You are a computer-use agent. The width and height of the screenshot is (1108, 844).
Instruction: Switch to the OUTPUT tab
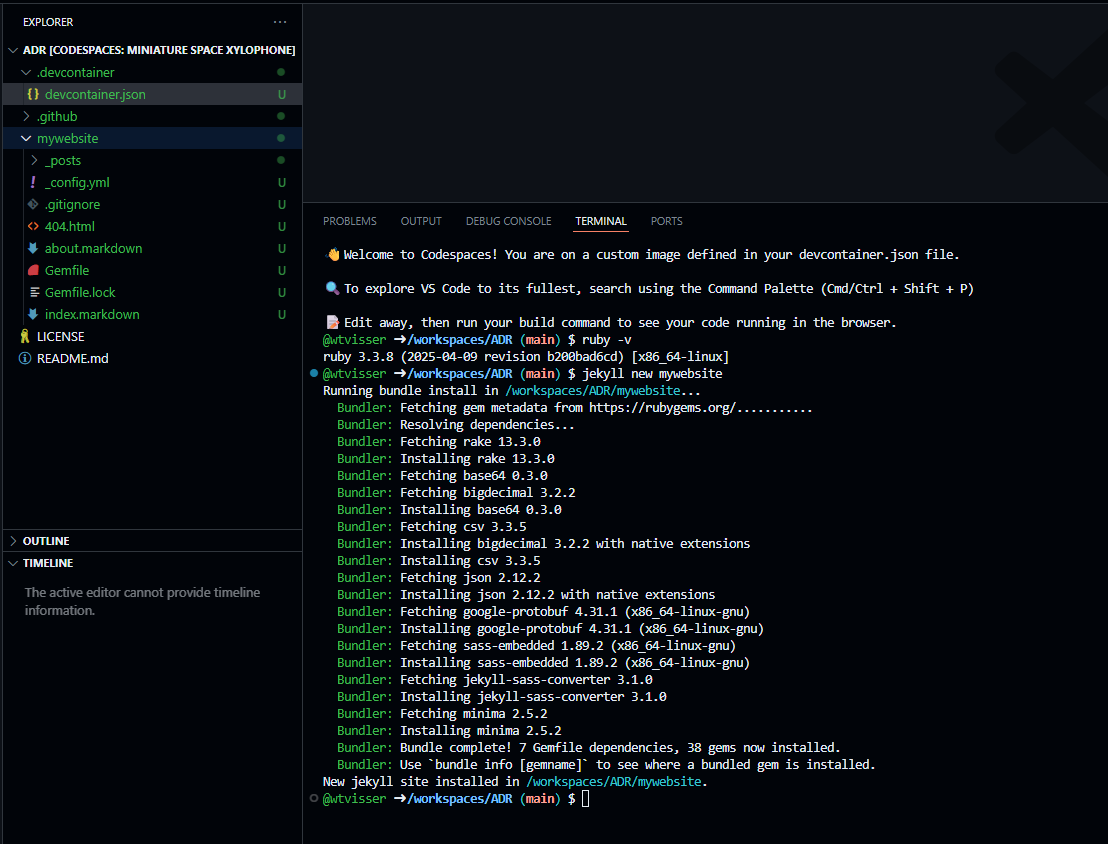pyautogui.click(x=421, y=221)
